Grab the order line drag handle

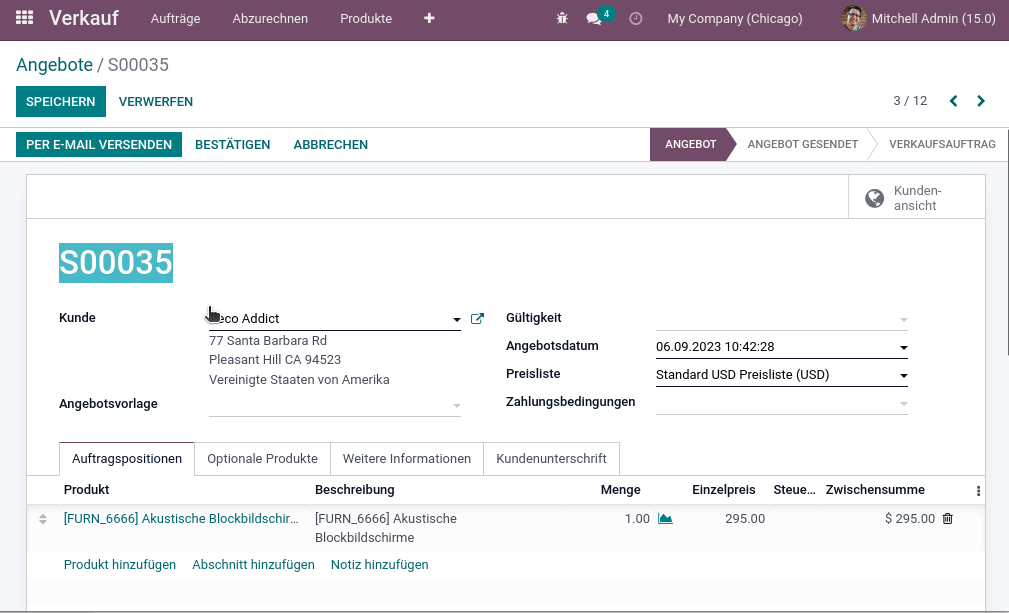click(x=42, y=519)
